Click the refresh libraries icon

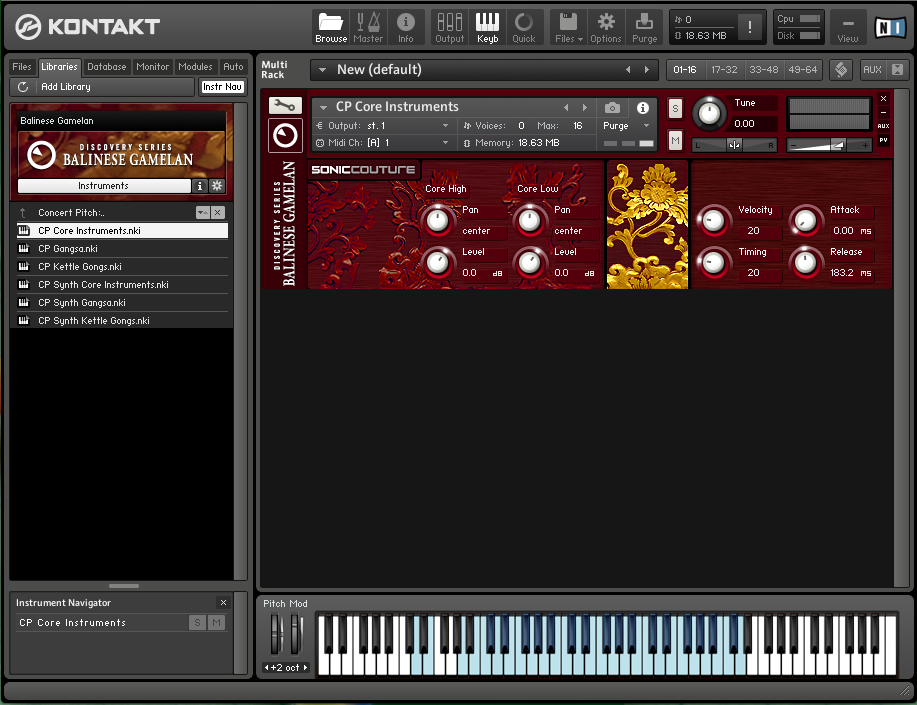click(x=23, y=87)
